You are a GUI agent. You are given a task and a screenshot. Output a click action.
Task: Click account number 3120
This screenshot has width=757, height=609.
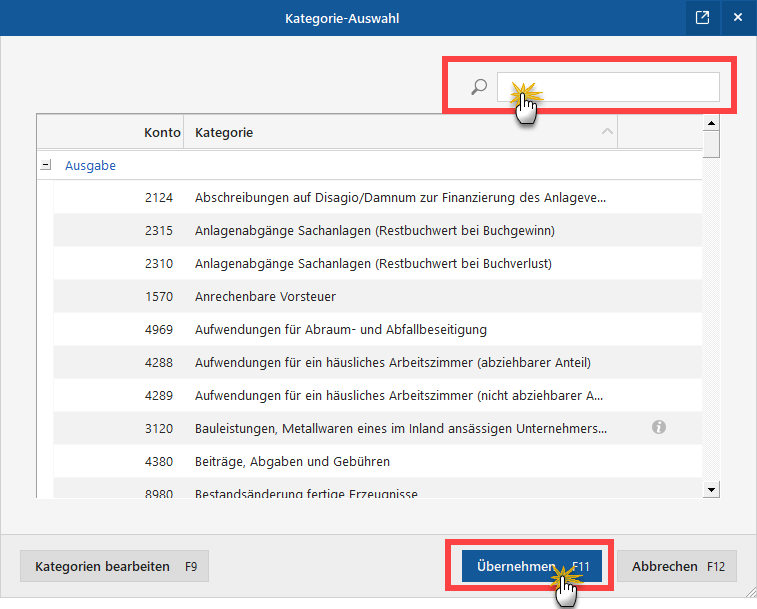[x=159, y=428]
